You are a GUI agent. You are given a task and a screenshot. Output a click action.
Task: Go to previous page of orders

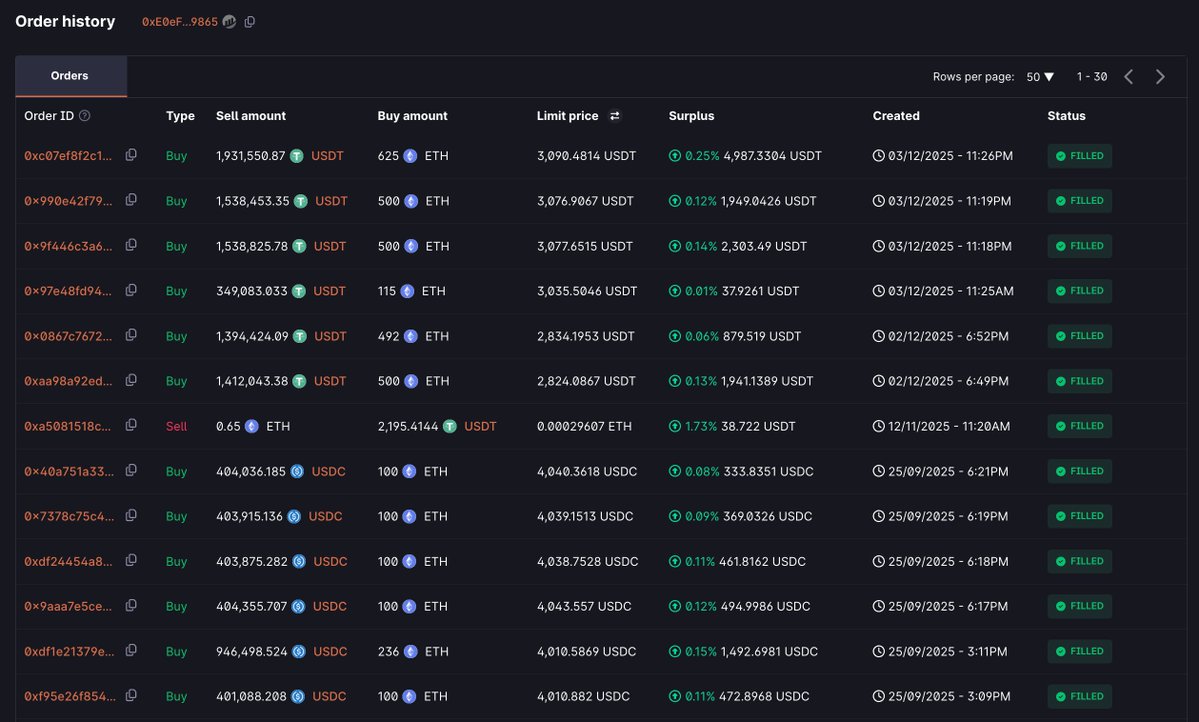pos(1128,77)
